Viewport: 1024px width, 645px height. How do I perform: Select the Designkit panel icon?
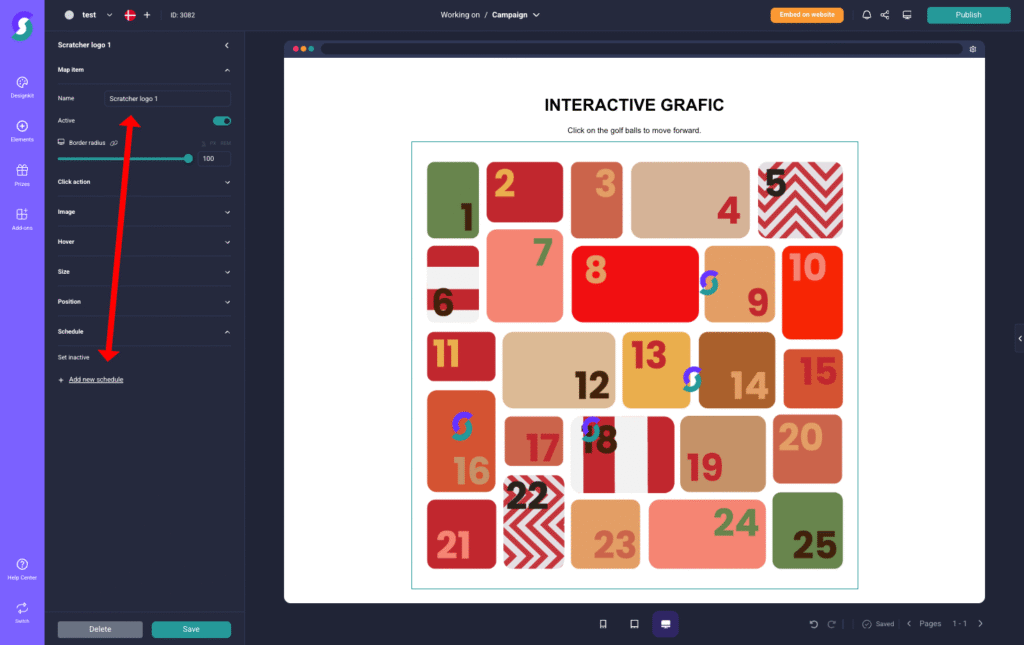pos(22,88)
